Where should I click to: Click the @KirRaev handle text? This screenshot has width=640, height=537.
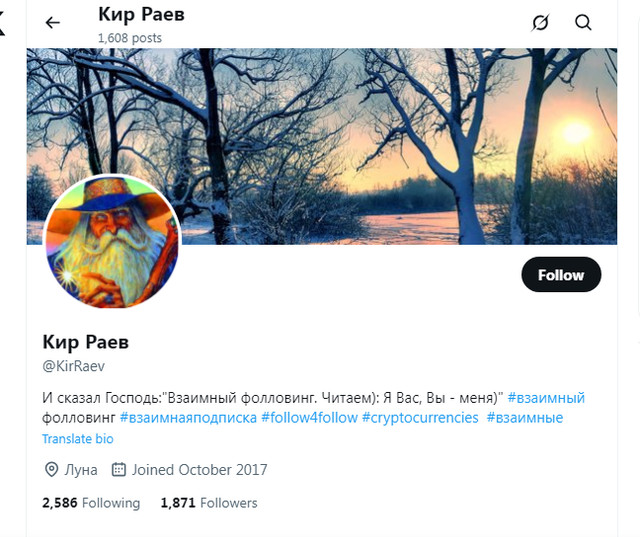[73, 366]
